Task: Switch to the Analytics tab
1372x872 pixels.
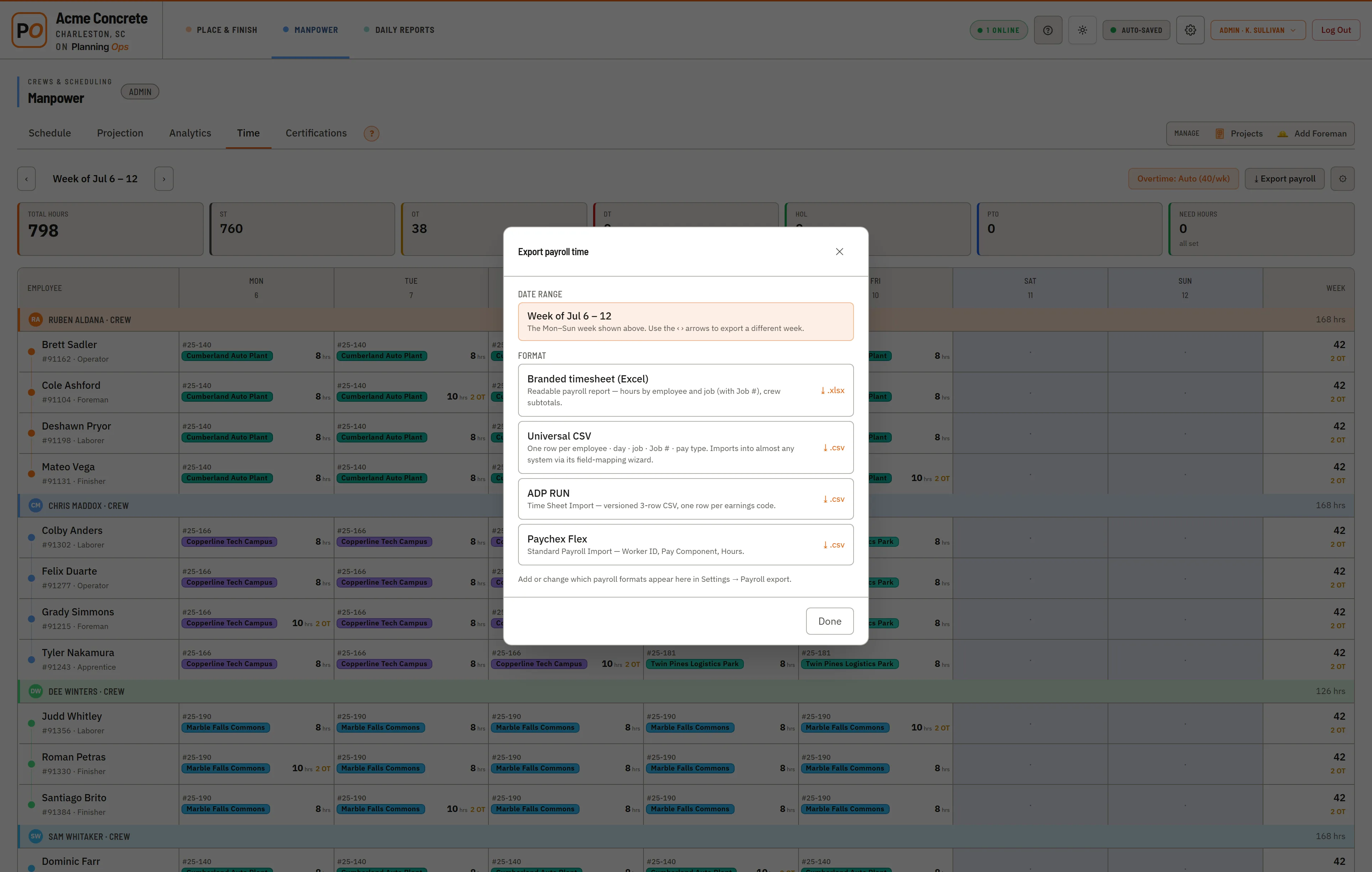Action: (190, 133)
